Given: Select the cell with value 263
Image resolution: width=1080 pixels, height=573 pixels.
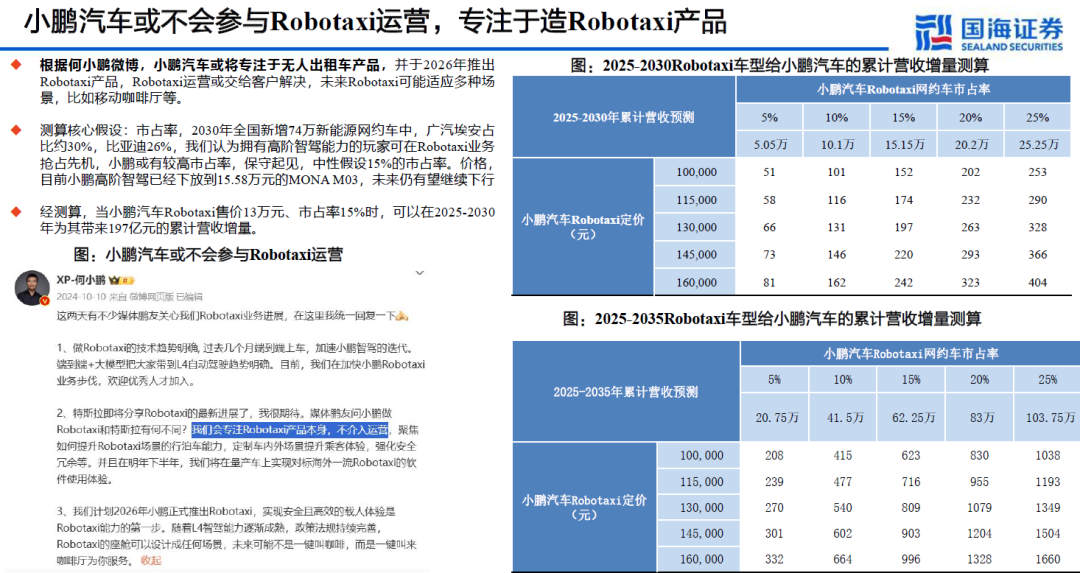Looking at the screenshot, I should (x=970, y=227).
